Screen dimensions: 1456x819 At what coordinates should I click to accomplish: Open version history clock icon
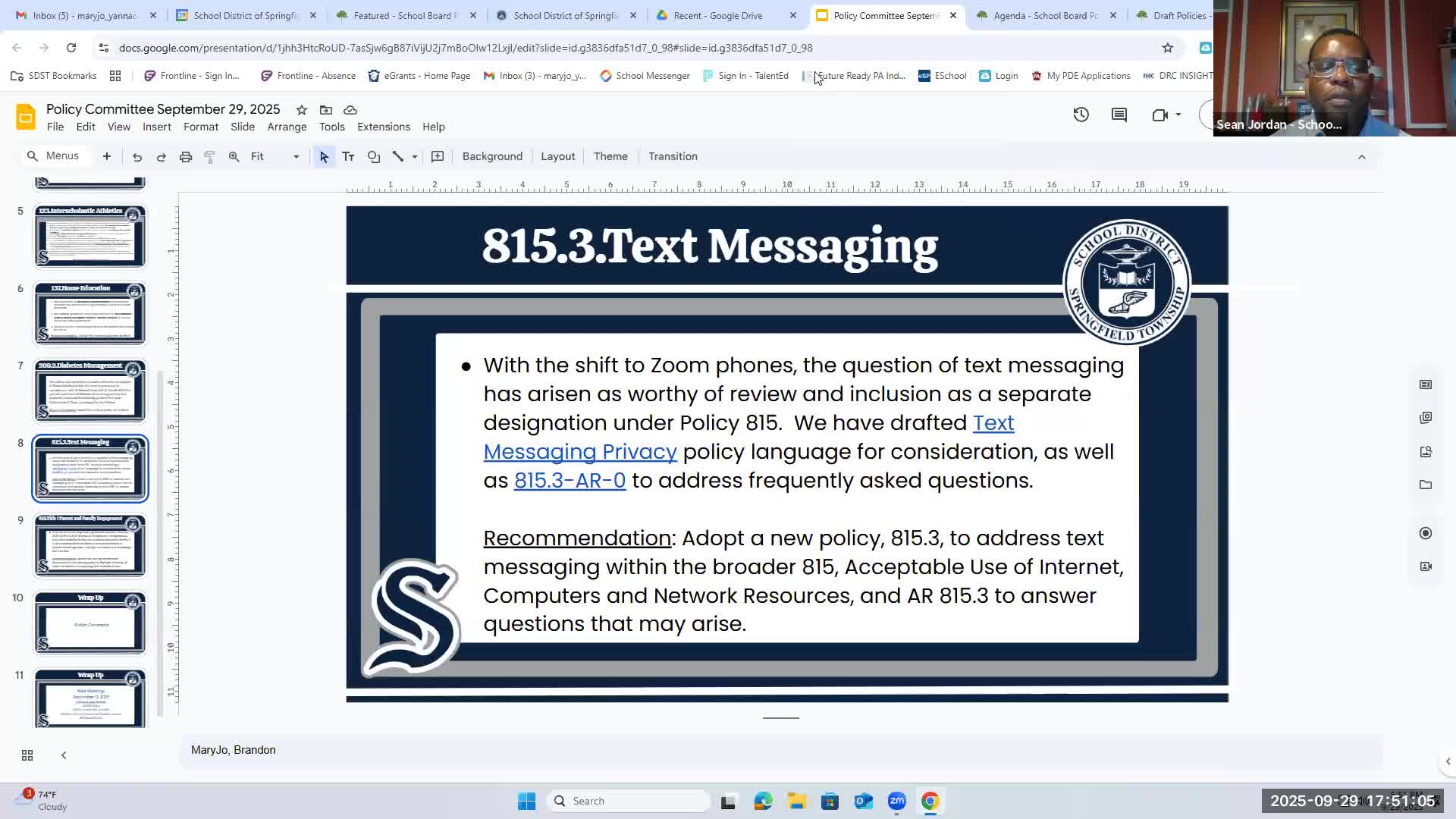click(x=1081, y=115)
